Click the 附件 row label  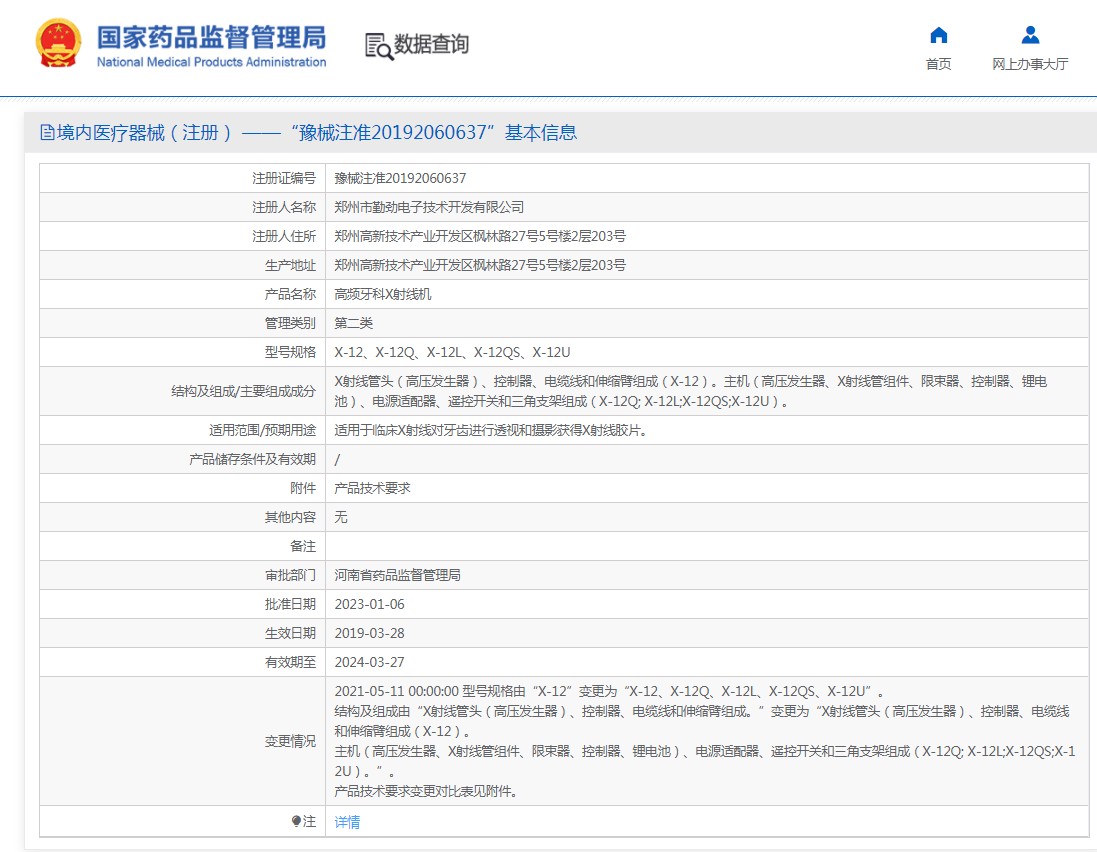(x=303, y=488)
